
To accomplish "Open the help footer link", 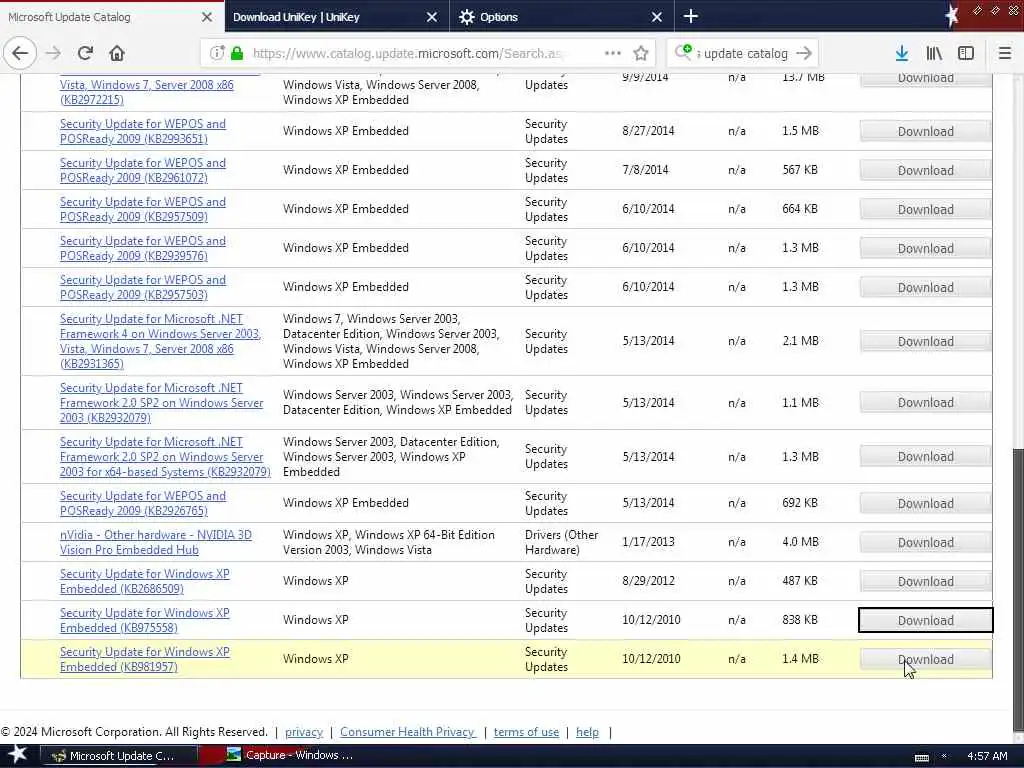I will (587, 732).
